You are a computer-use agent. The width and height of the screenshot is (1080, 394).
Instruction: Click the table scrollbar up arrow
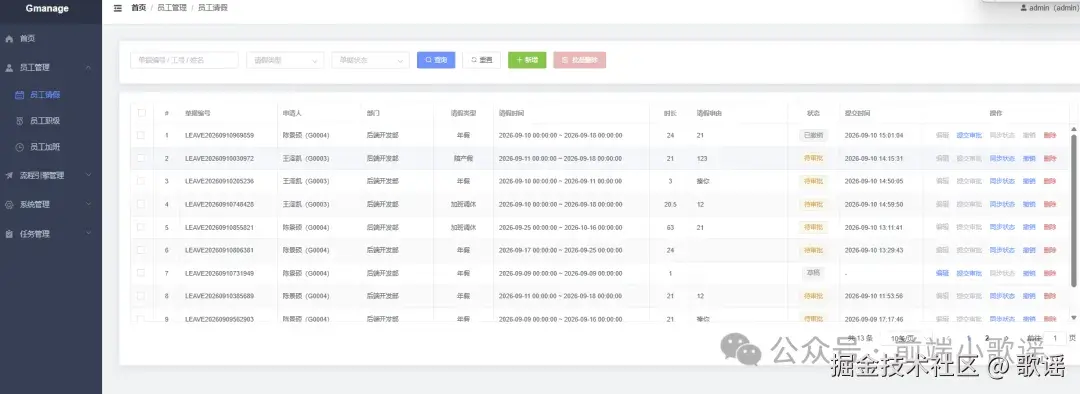(x=1073, y=129)
